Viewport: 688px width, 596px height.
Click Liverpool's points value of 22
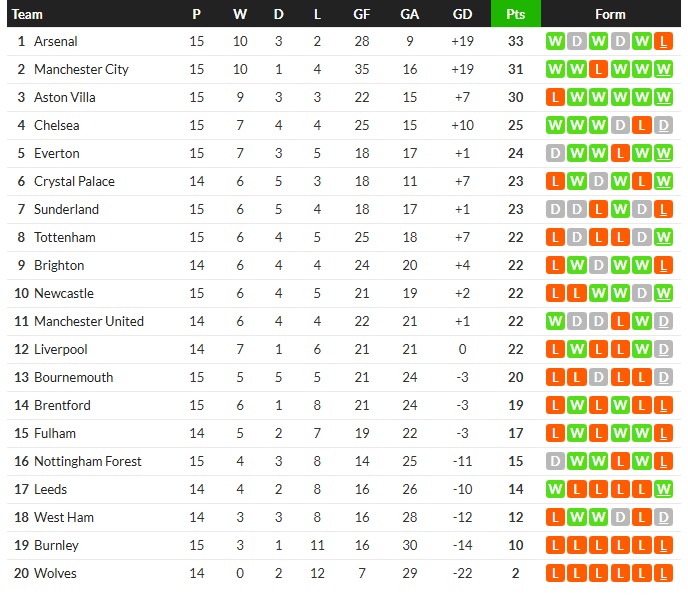(516, 350)
